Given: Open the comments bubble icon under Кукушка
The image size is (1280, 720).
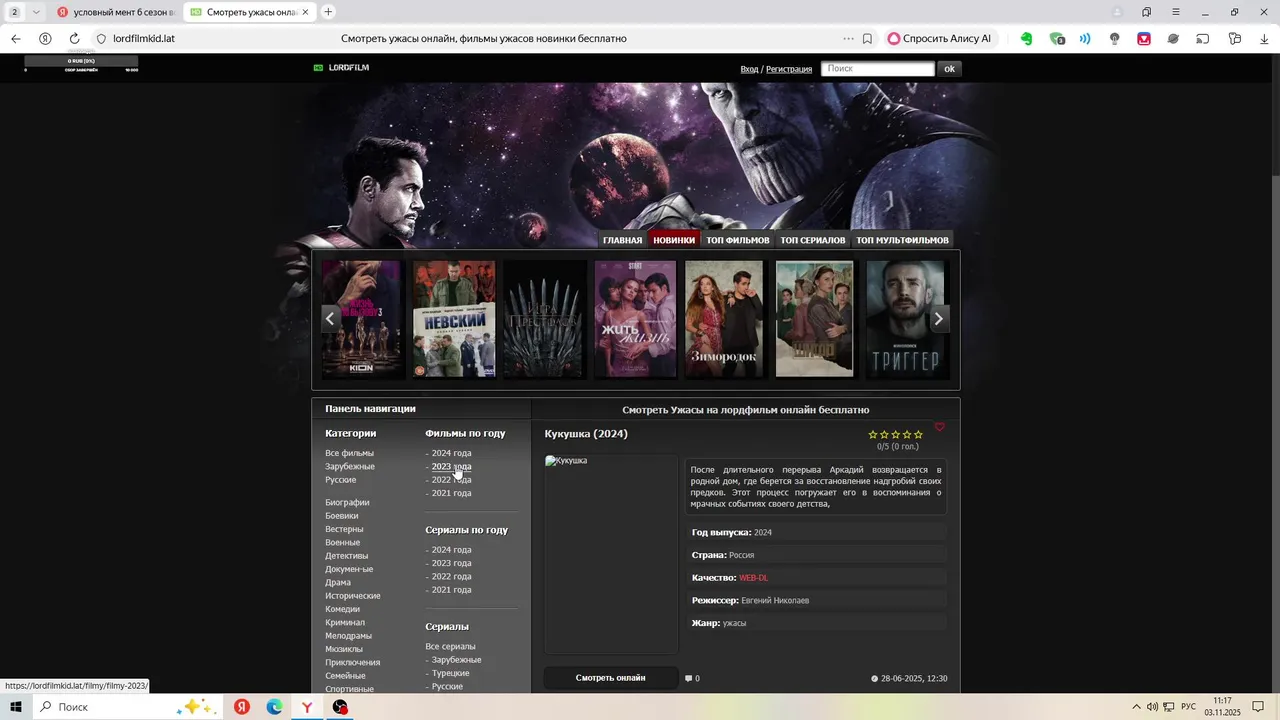Looking at the screenshot, I should tap(689, 678).
